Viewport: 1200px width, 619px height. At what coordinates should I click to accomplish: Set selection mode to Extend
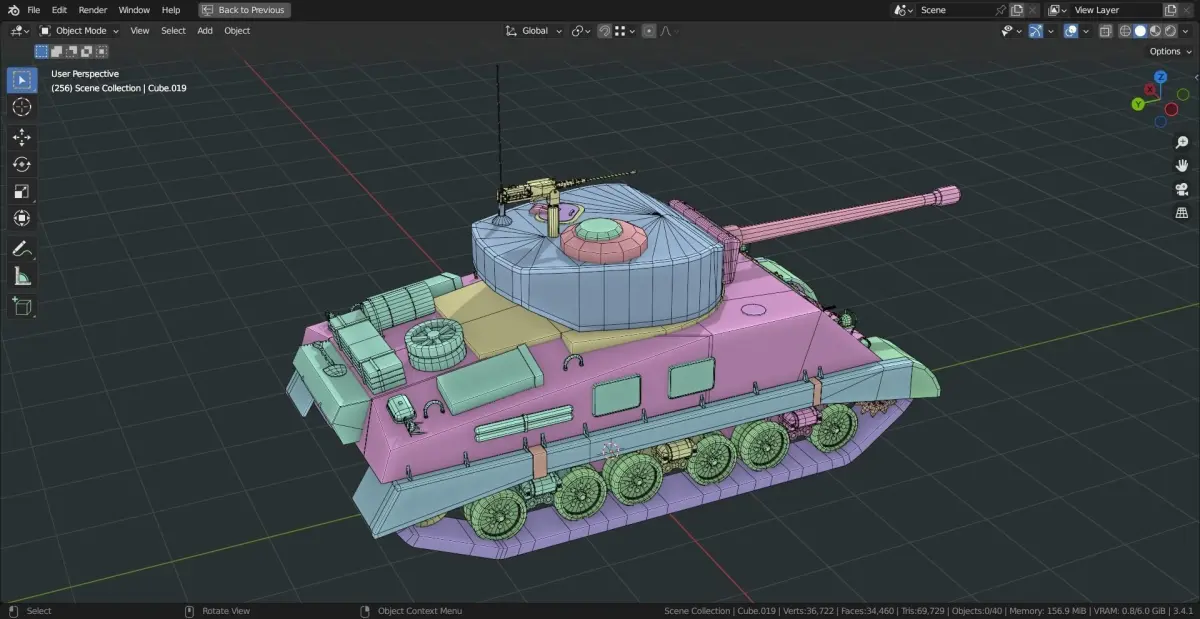point(57,51)
